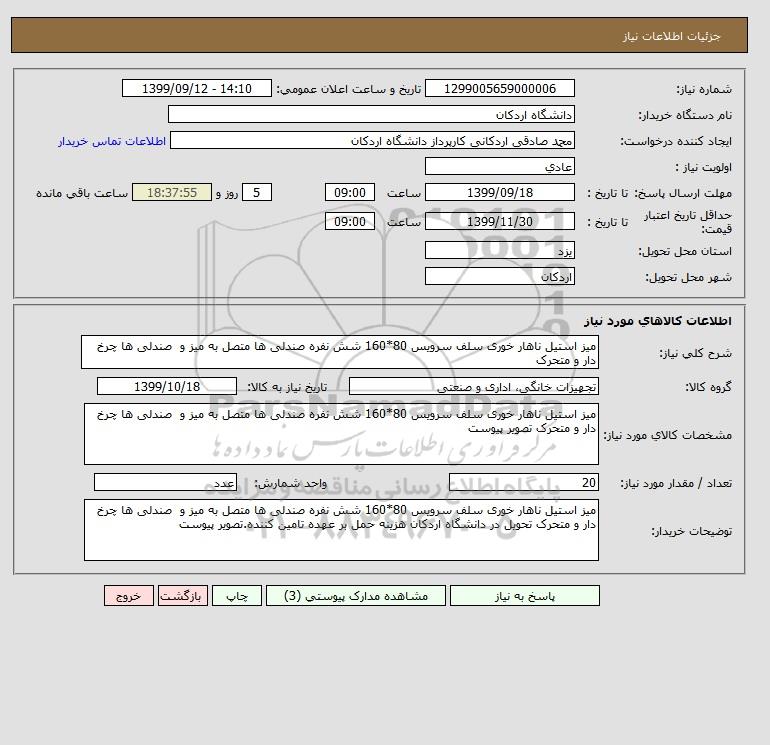Click the goods need date 1399/10/18
The width and height of the screenshot is (770, 745).
coord(167,386)
